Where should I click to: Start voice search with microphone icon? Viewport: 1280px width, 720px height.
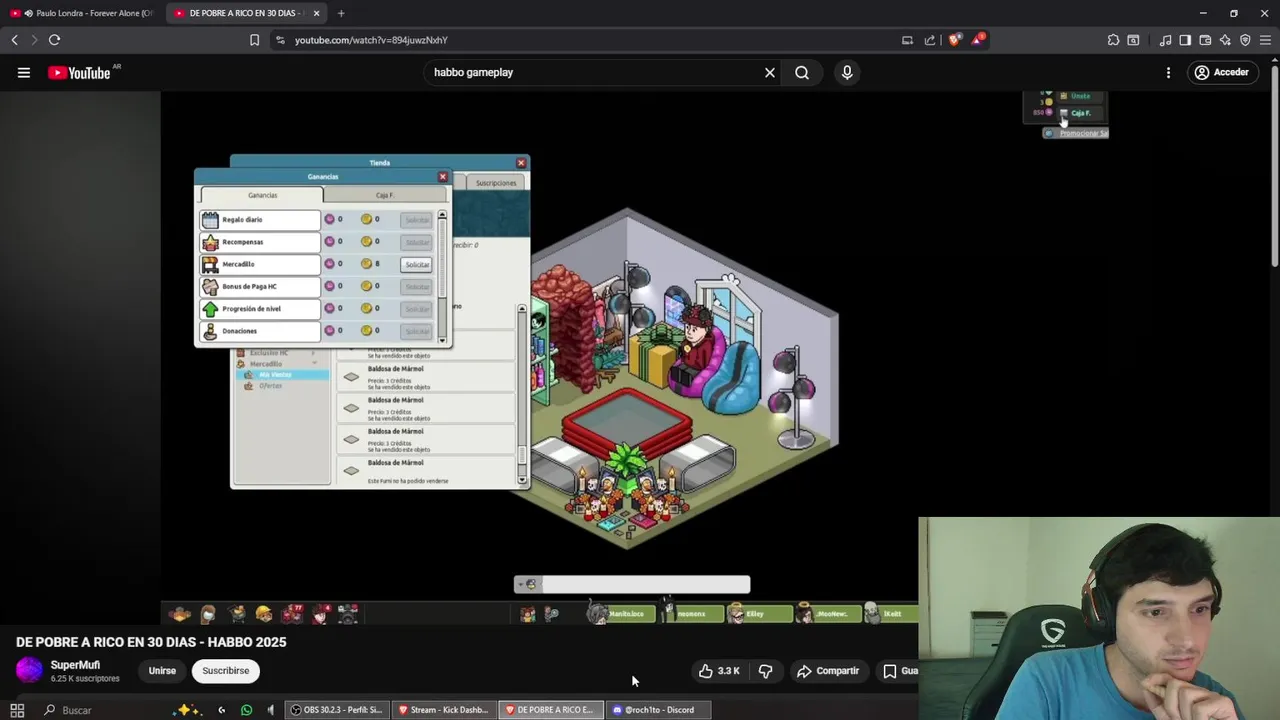click(847, 72)
